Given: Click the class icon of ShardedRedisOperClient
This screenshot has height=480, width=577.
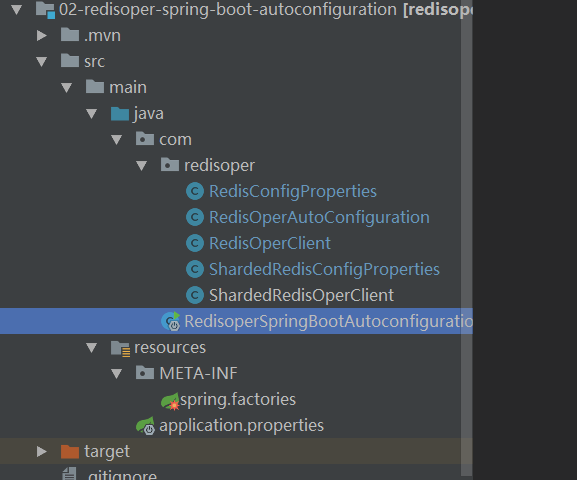Looking at the screenshot, I should 195,295.
